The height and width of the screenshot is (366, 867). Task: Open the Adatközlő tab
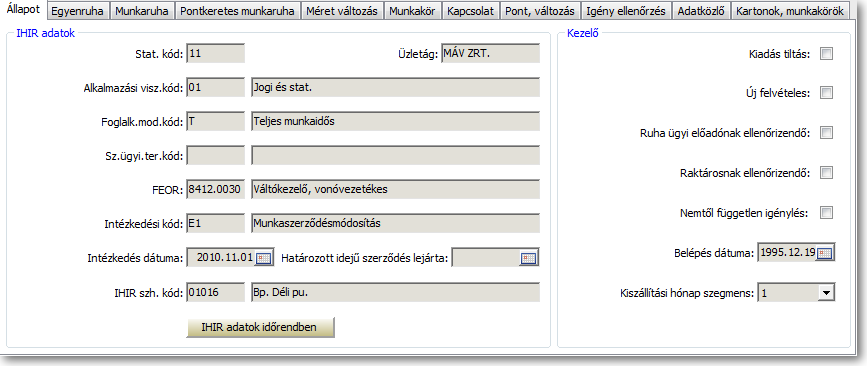(x=701, y=11)
